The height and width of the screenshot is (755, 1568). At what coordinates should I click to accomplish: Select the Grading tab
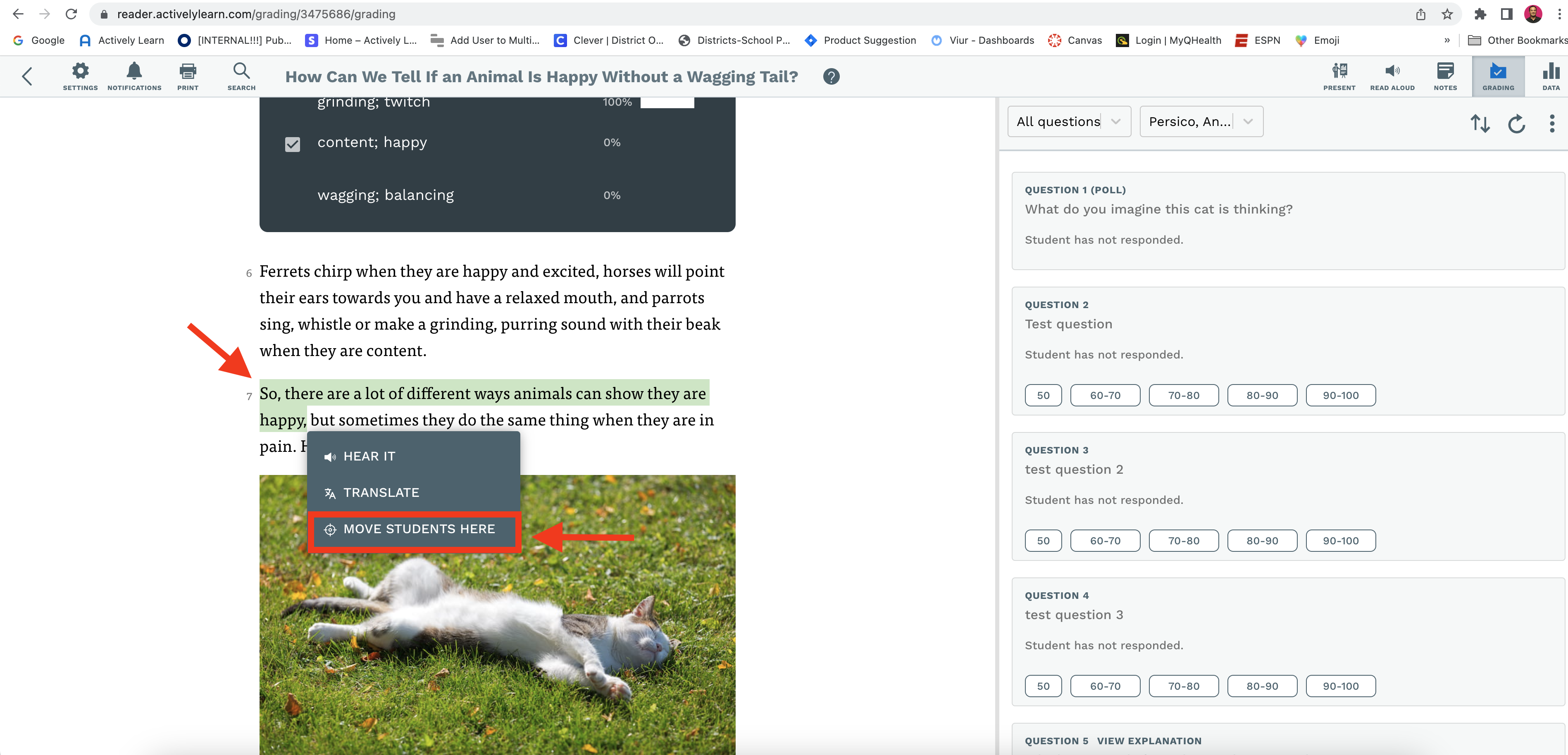tap(1498, 77)
